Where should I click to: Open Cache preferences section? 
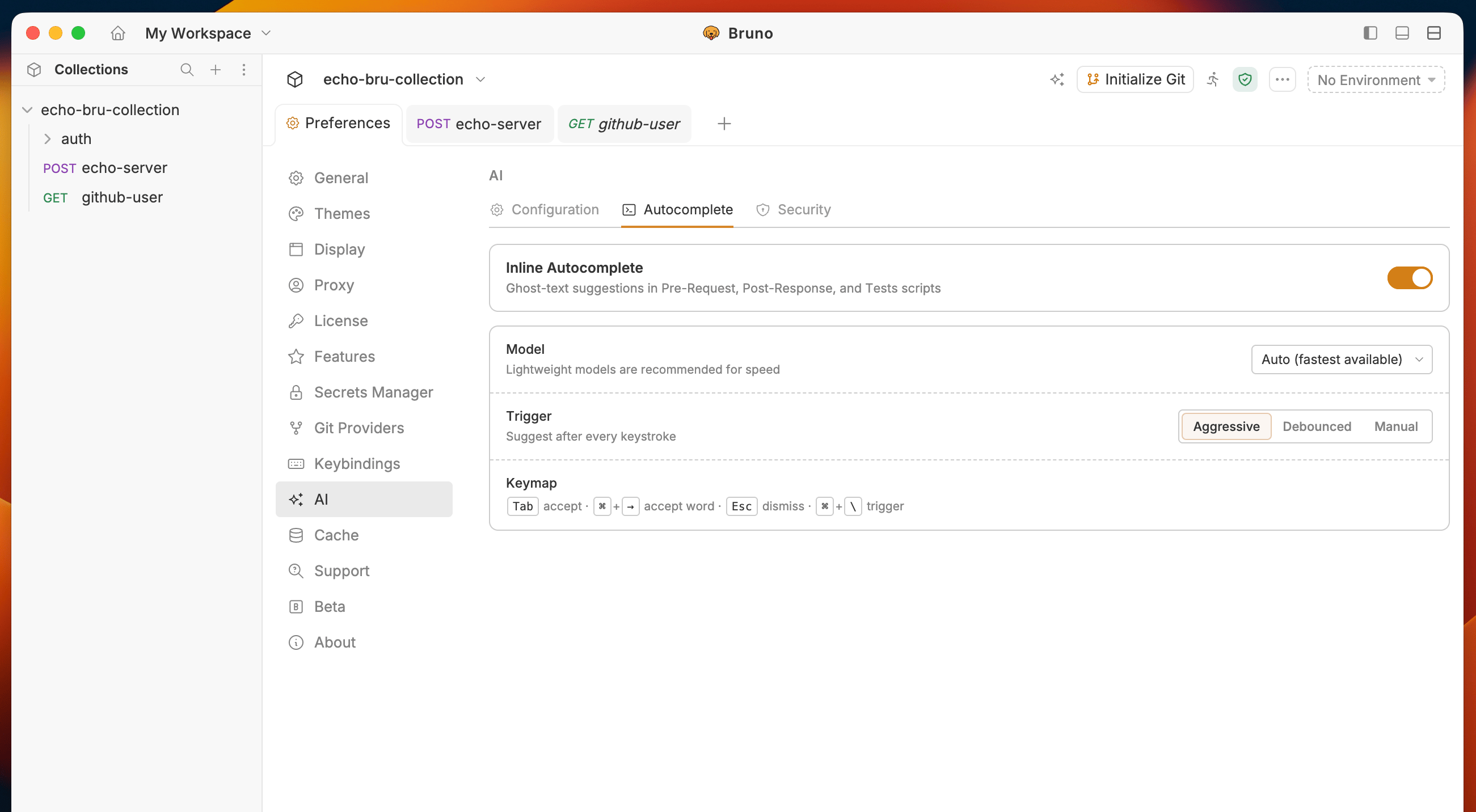pos(364,535)
